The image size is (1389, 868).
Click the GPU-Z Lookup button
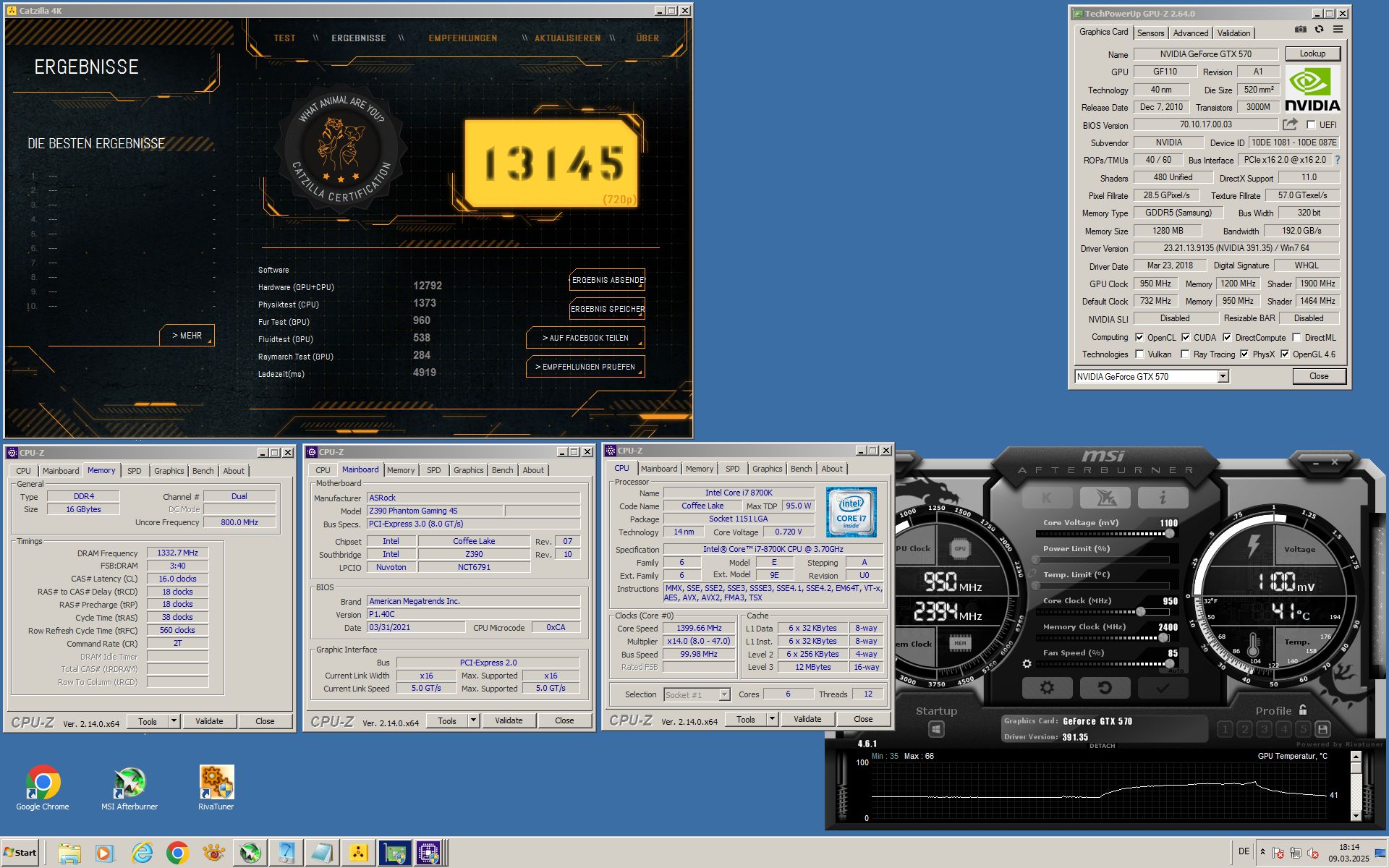[x=1312, y=54]
